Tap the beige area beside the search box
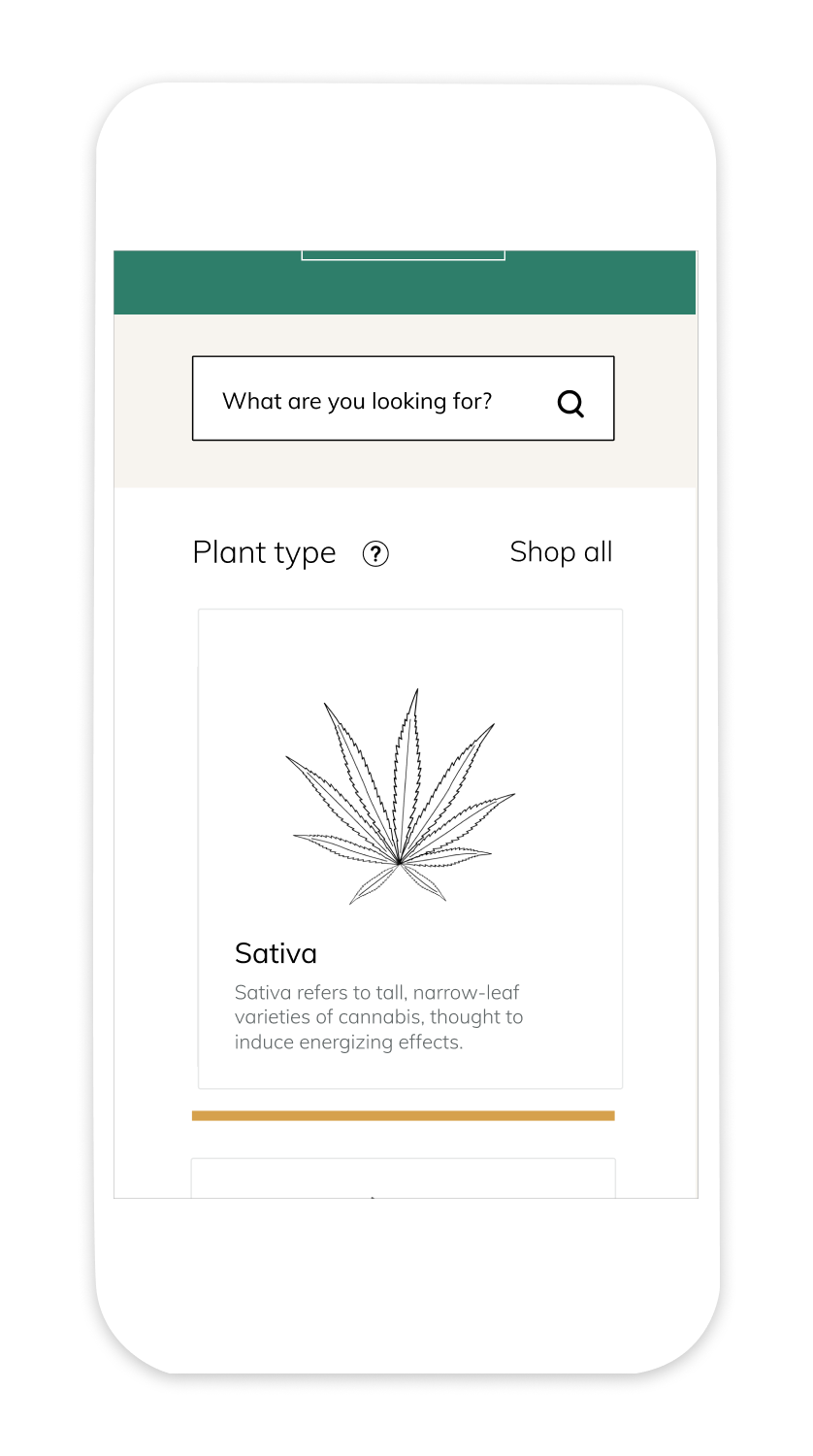Screen dimensions: 813x1456 (x=153, y=400)
